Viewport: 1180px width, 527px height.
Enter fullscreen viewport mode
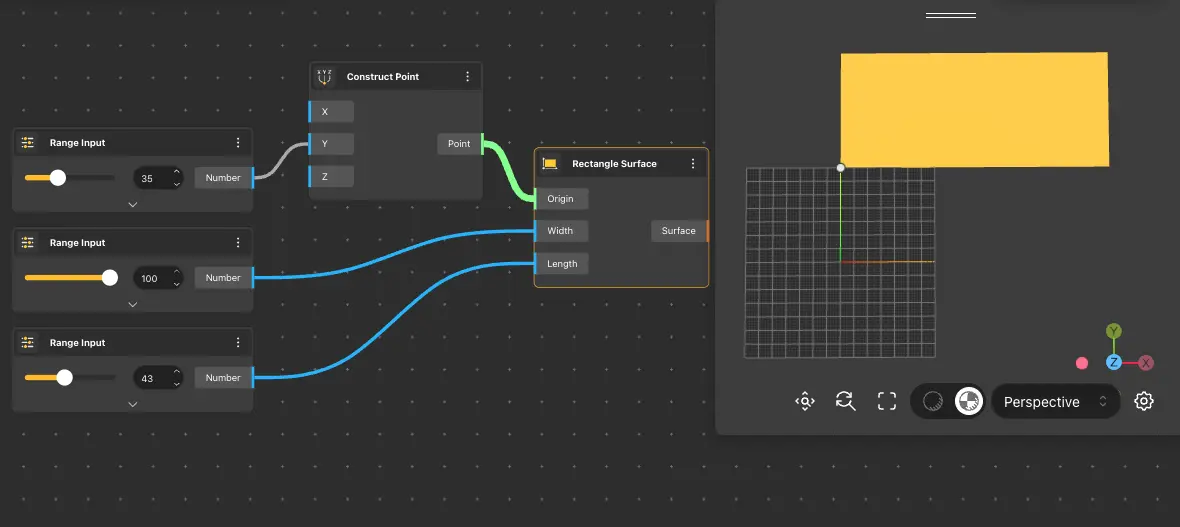(x=886, y=401)
